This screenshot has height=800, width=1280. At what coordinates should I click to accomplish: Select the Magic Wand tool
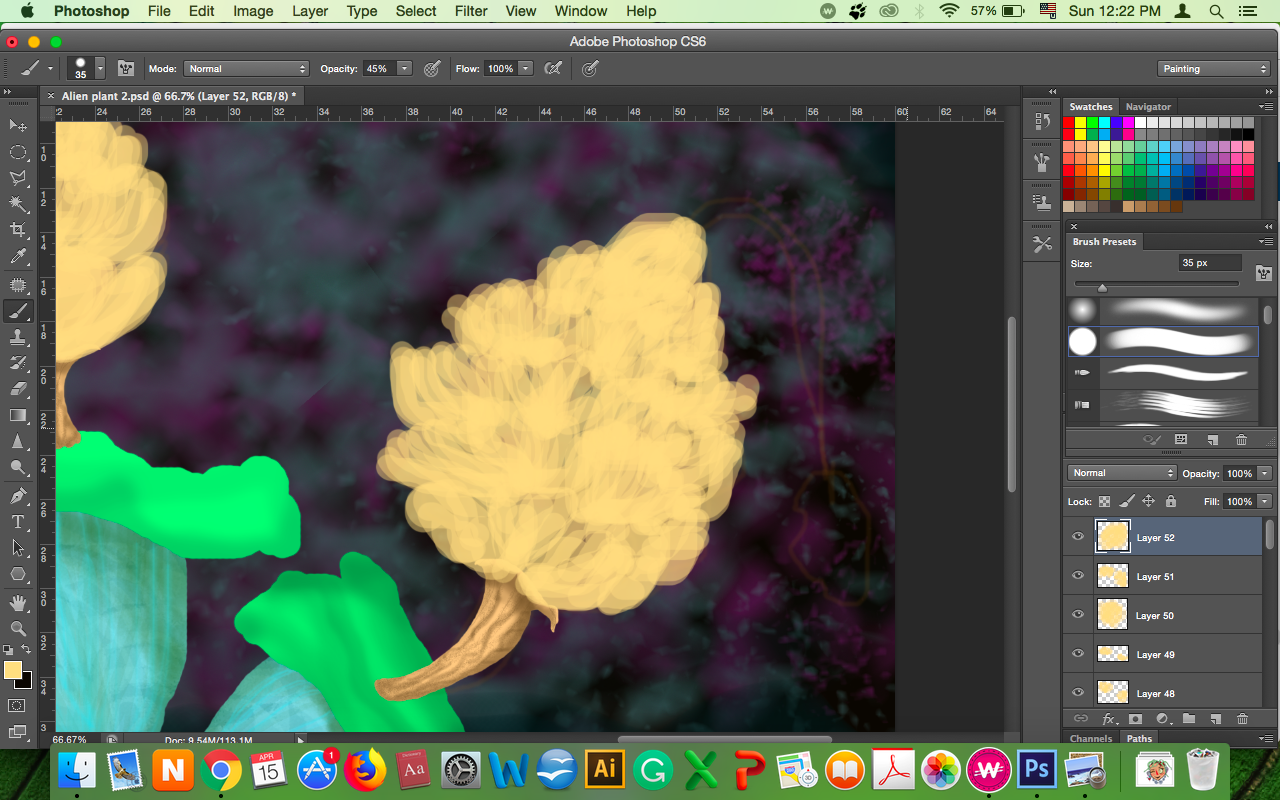click(18, 205)
